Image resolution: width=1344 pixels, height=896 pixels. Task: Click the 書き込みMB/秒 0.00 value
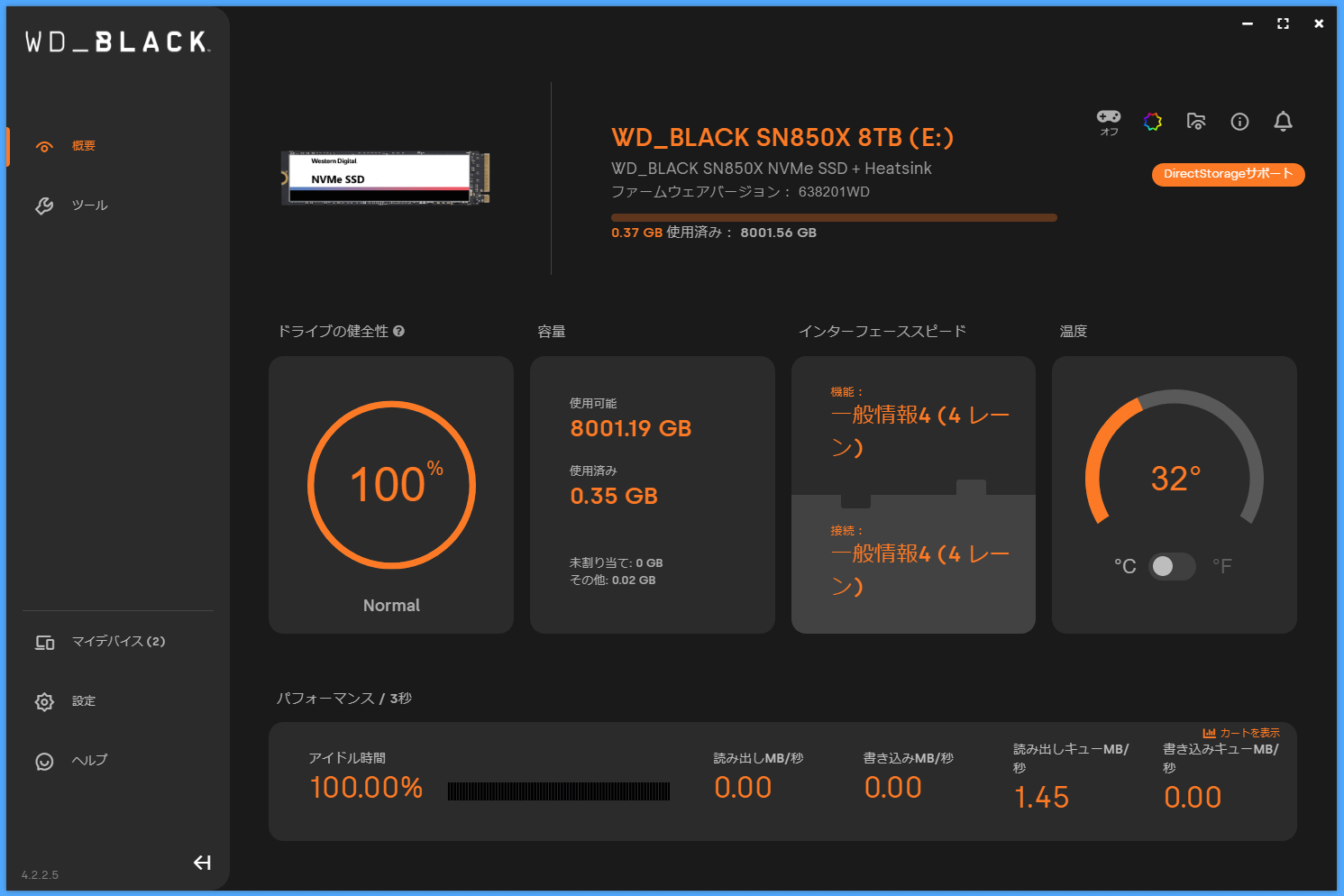coord(892,788)
